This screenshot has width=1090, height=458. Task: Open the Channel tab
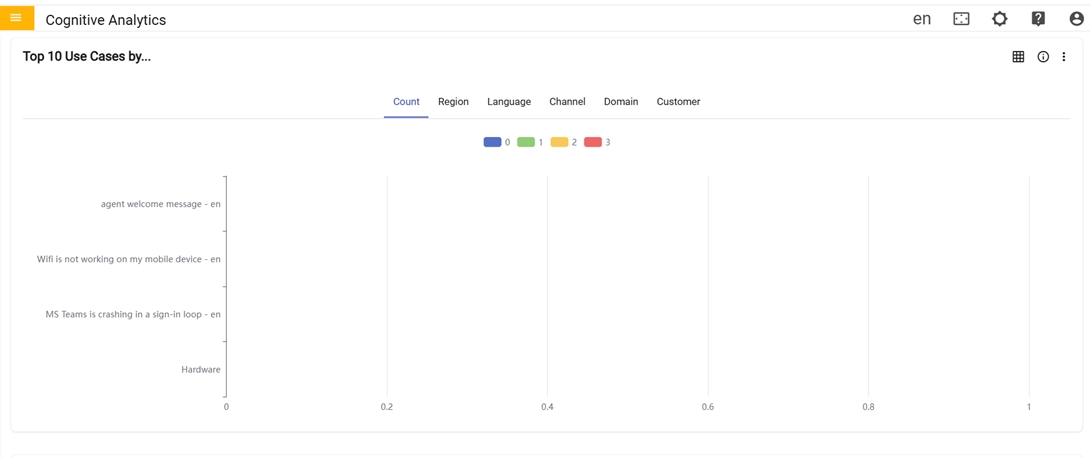click(x=567, y=102)
